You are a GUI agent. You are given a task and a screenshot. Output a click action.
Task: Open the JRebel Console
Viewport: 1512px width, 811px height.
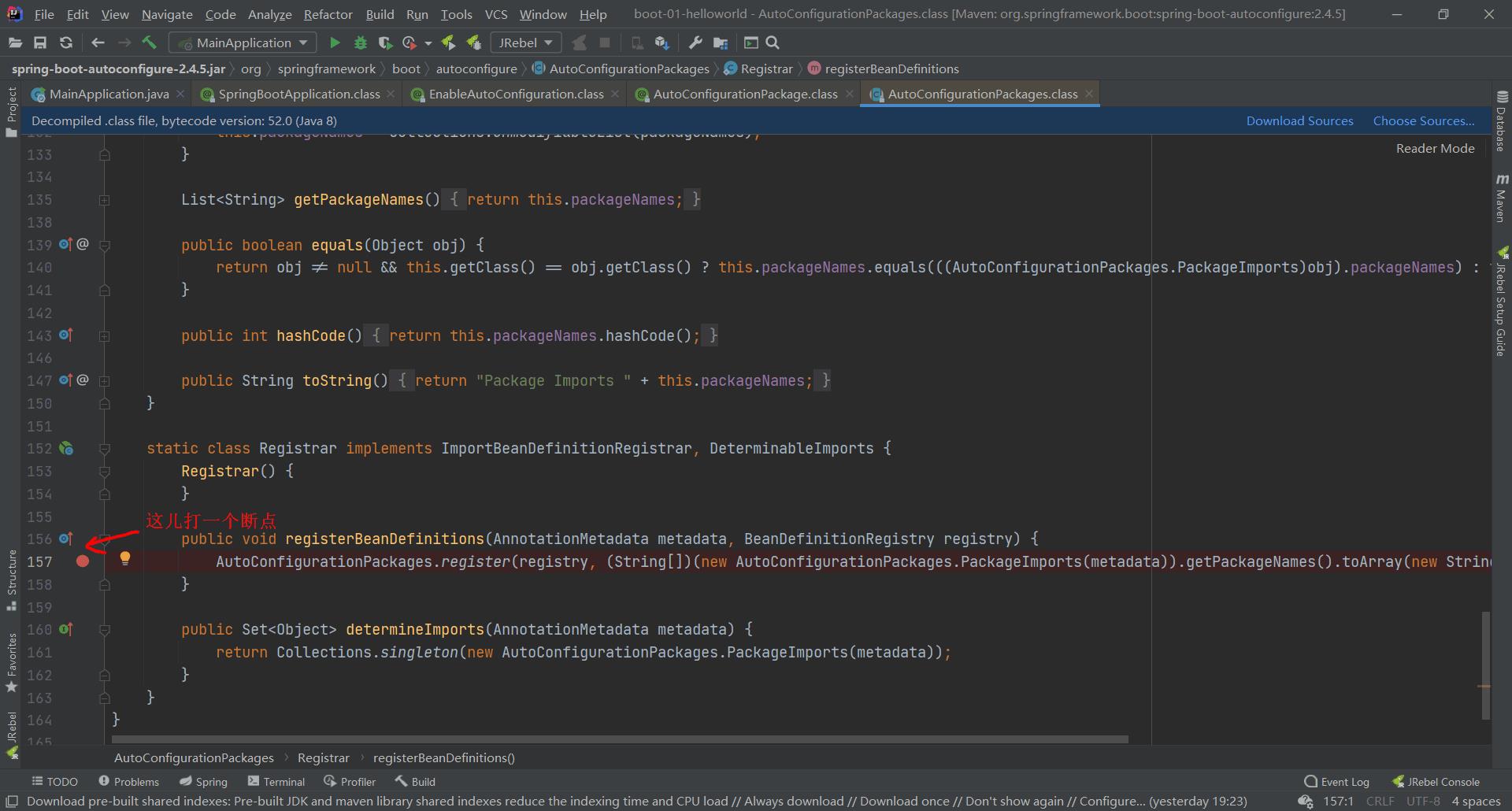click(x=1436, y=781)
